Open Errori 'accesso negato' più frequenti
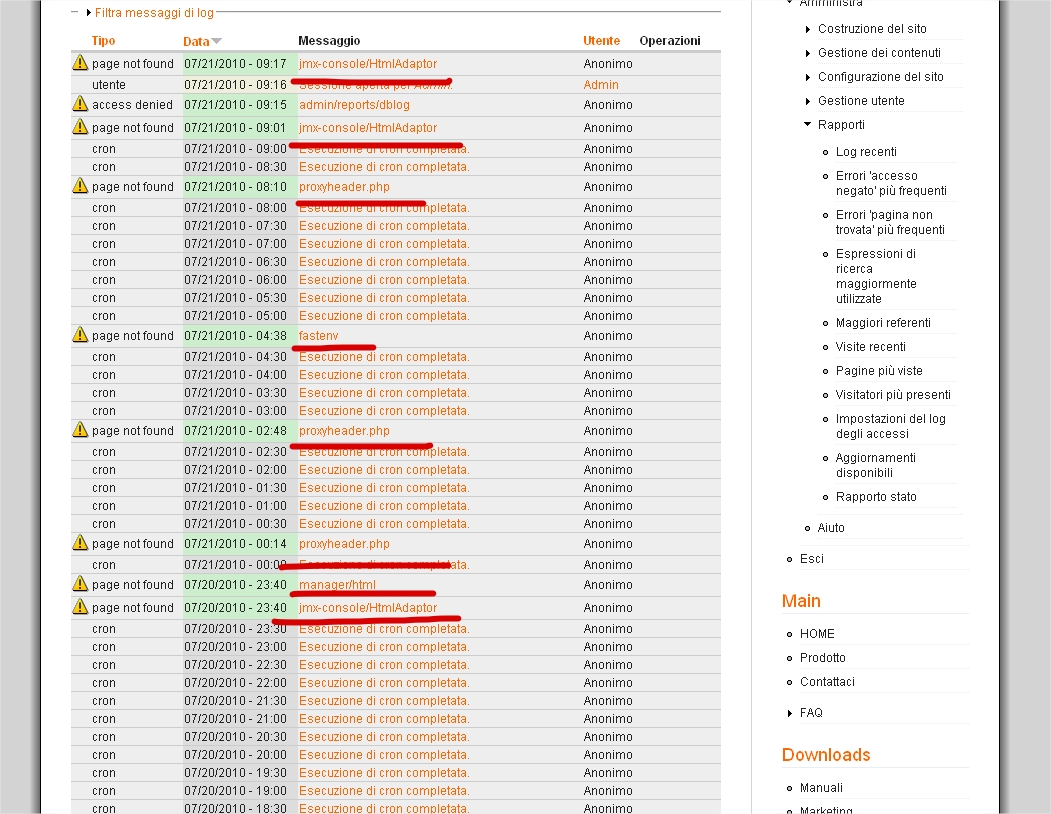 point(891,183)
